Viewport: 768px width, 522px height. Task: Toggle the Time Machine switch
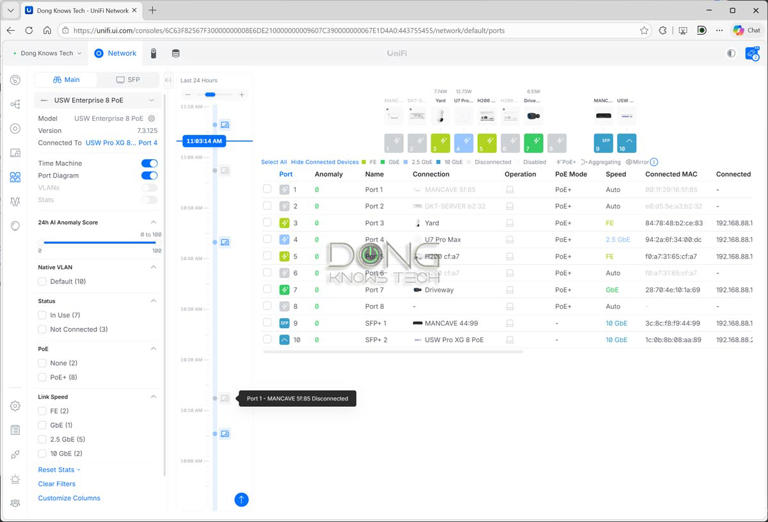coord(149,164)
